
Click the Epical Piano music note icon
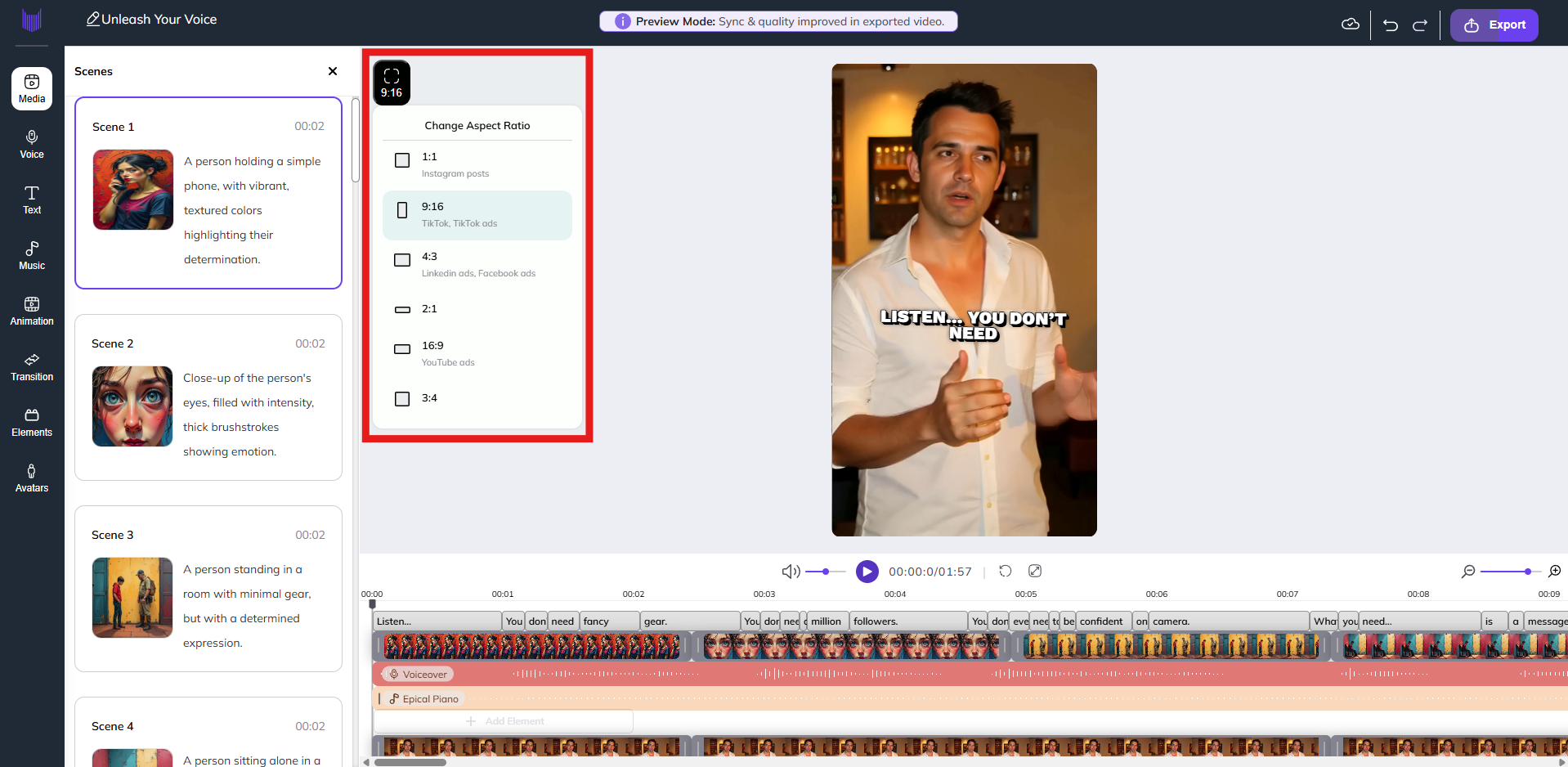(x=394, y=699)
